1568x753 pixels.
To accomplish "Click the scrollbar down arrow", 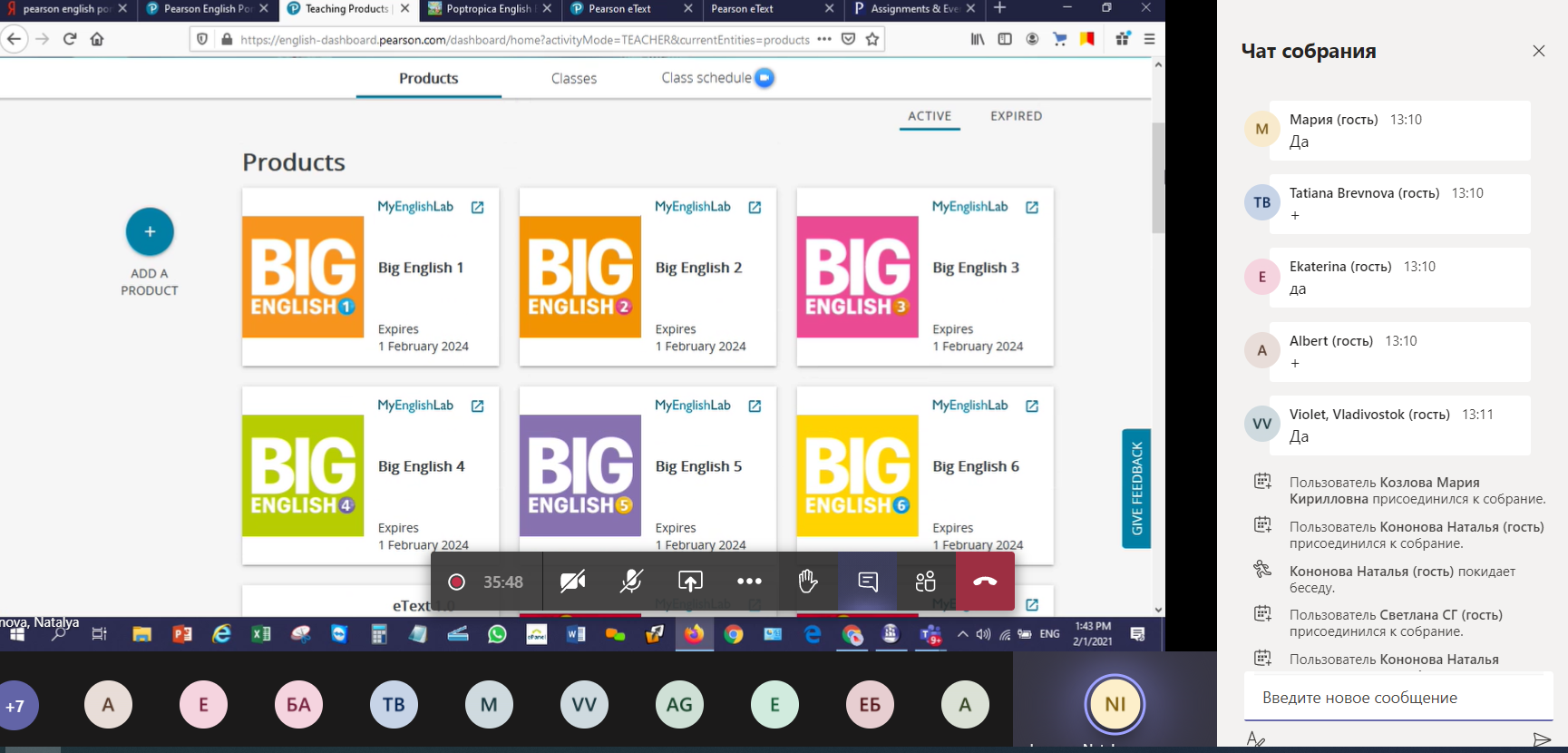I will pos(1158,610).
